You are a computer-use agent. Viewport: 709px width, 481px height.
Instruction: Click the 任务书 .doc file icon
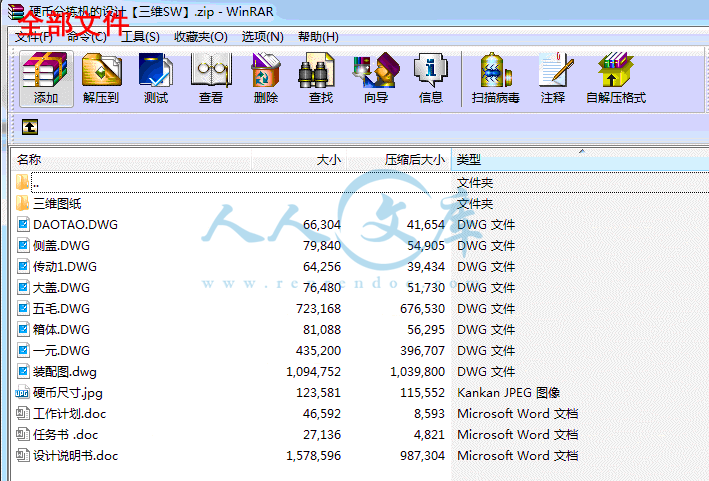click(23, 434)
